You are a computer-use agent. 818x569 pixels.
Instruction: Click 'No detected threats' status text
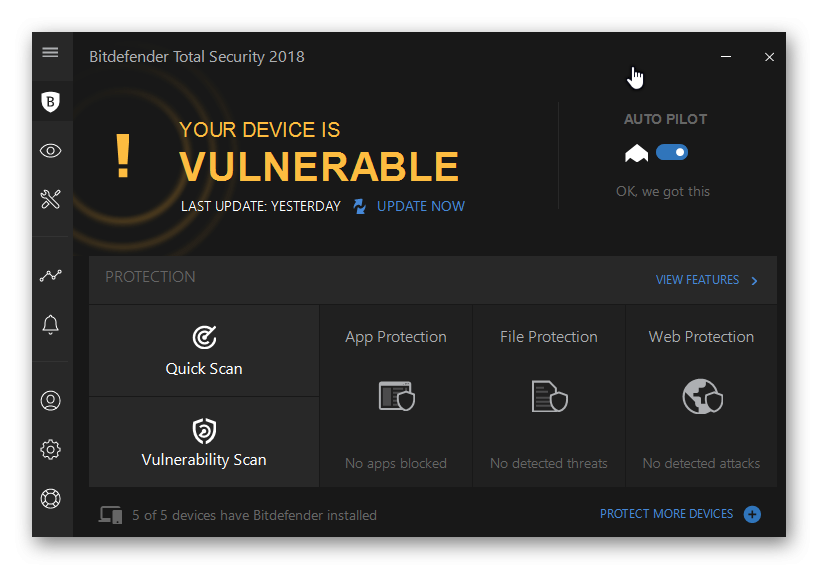coord(549,463)
